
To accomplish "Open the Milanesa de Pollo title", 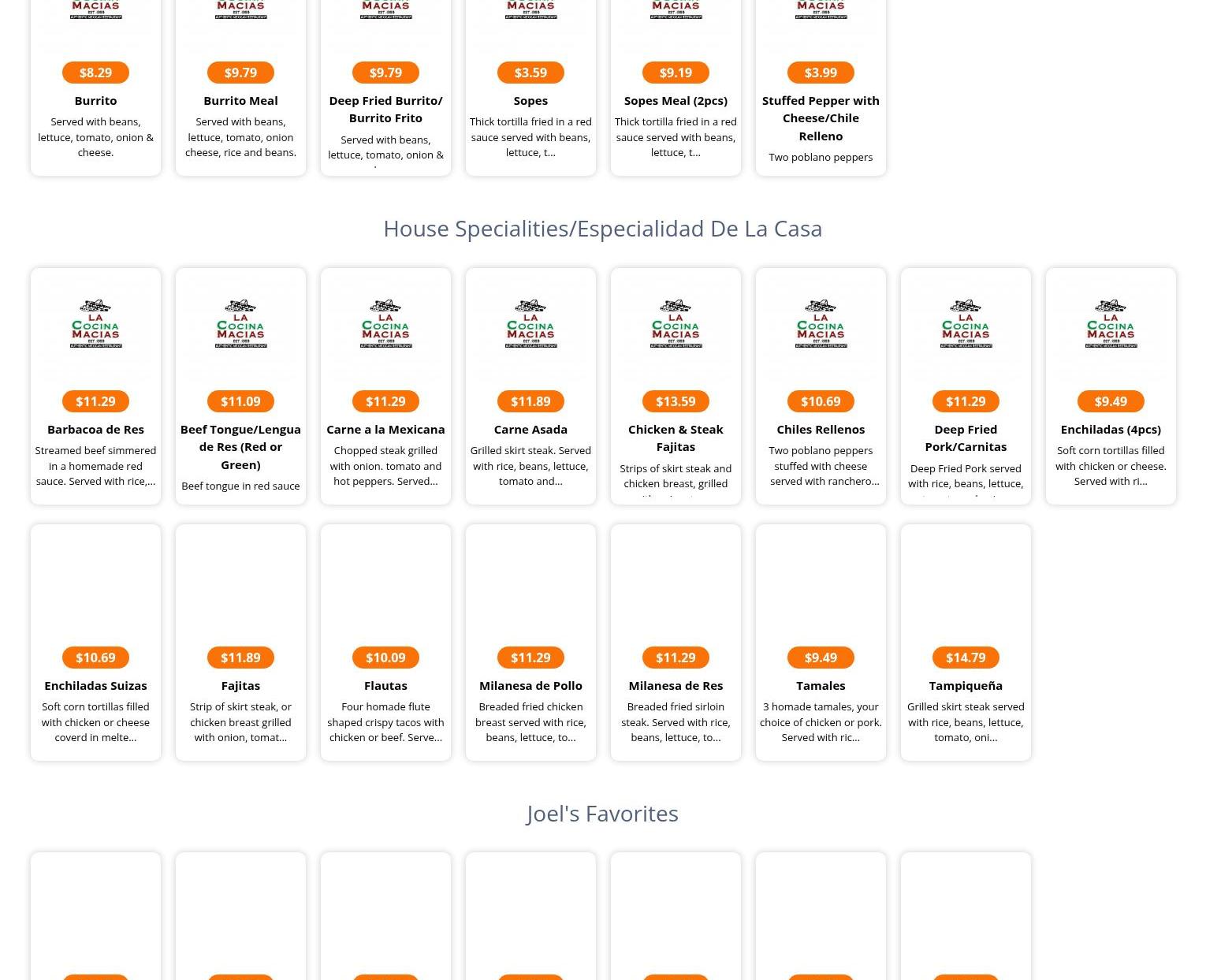I will [x=530, y=686].
